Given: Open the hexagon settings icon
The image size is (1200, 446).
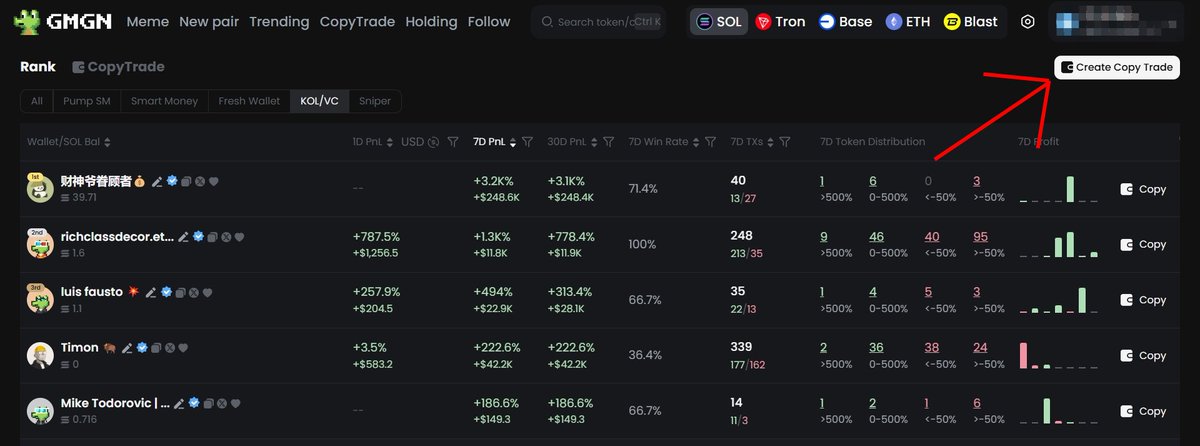Looking at the screenshot, I should [x=1028, y=21].
